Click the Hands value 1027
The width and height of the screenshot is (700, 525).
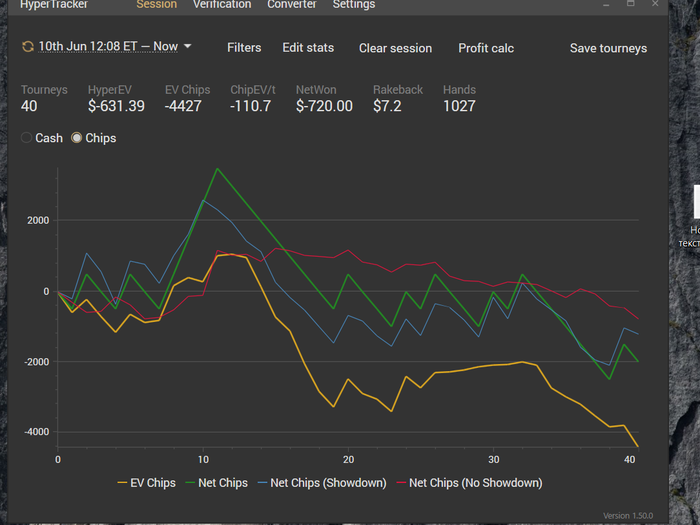point(459,106)
